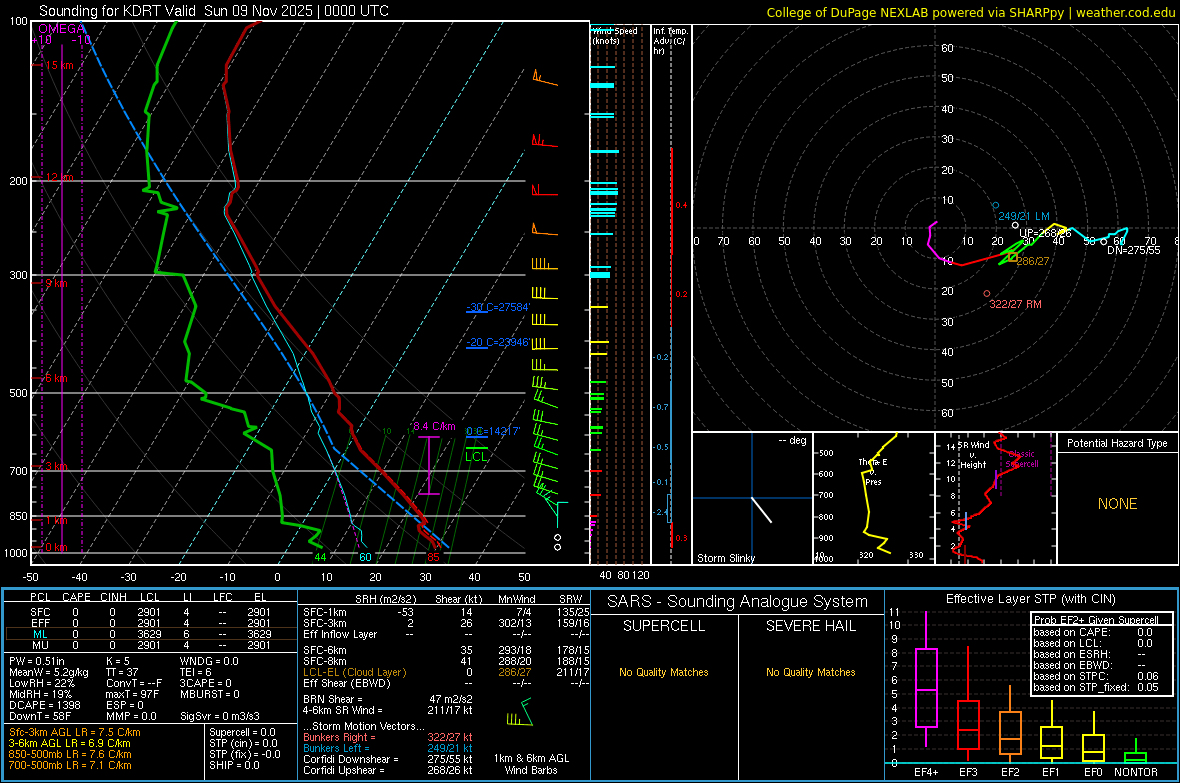Click the storm slinky line graphic
Viewport: 1180px width, 783px height.
point(762,510)
